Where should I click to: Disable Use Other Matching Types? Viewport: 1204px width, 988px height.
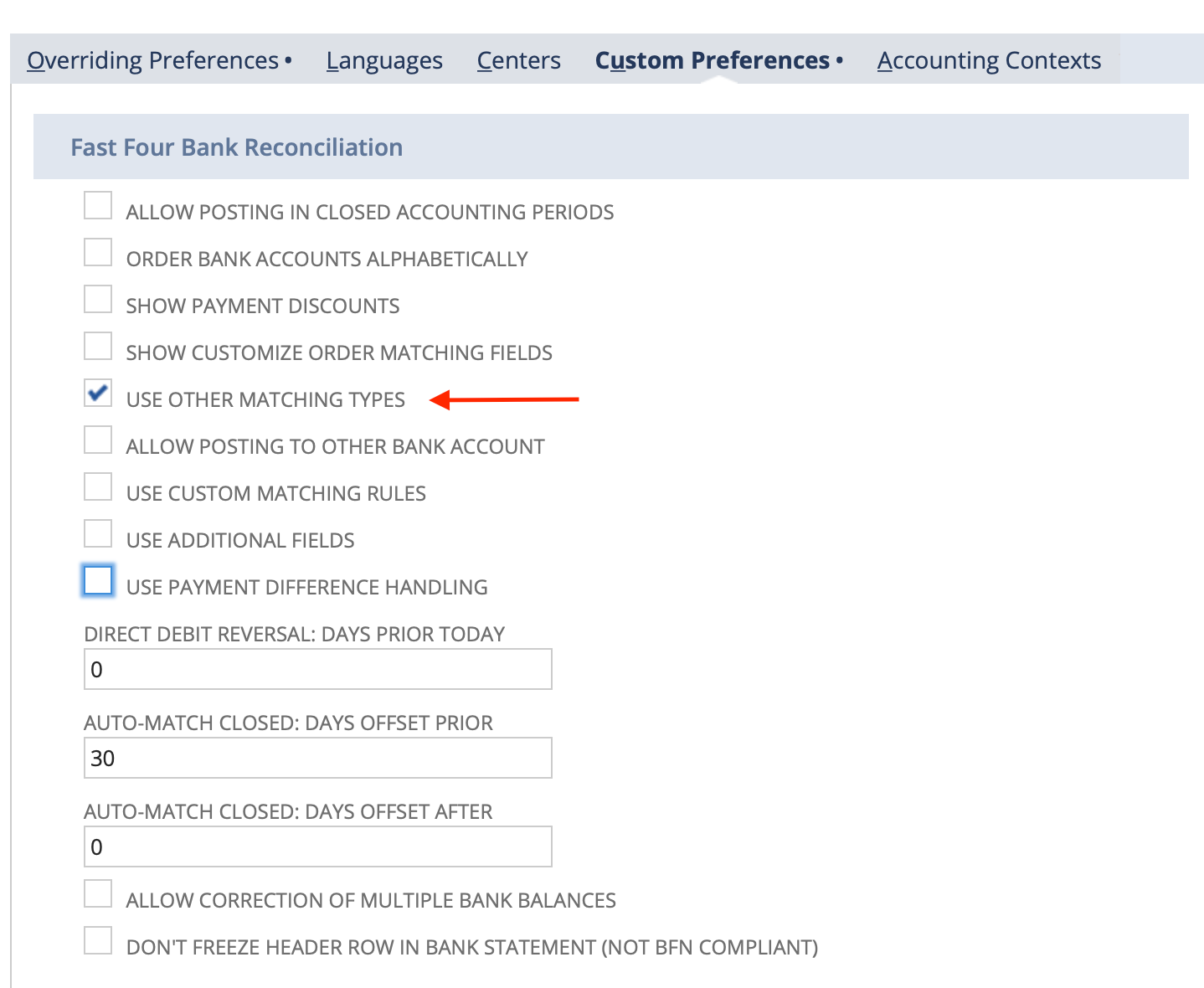tap(97, 394)
